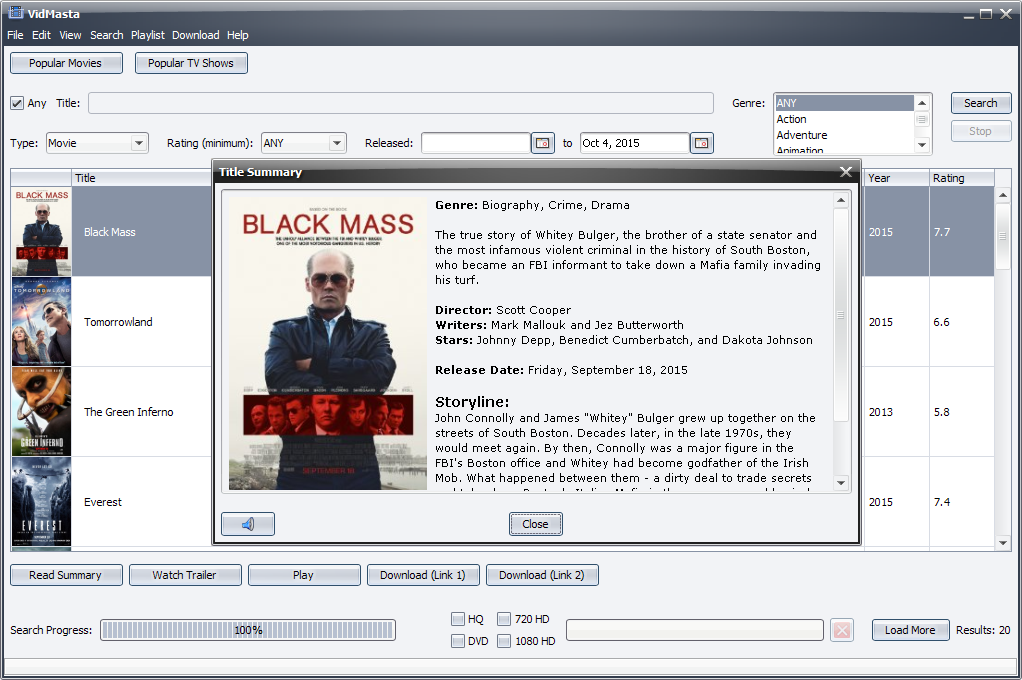This screenshot has height=680, width=1022.
Task: Close the Title Summary dialog with X
Action: 846,171
